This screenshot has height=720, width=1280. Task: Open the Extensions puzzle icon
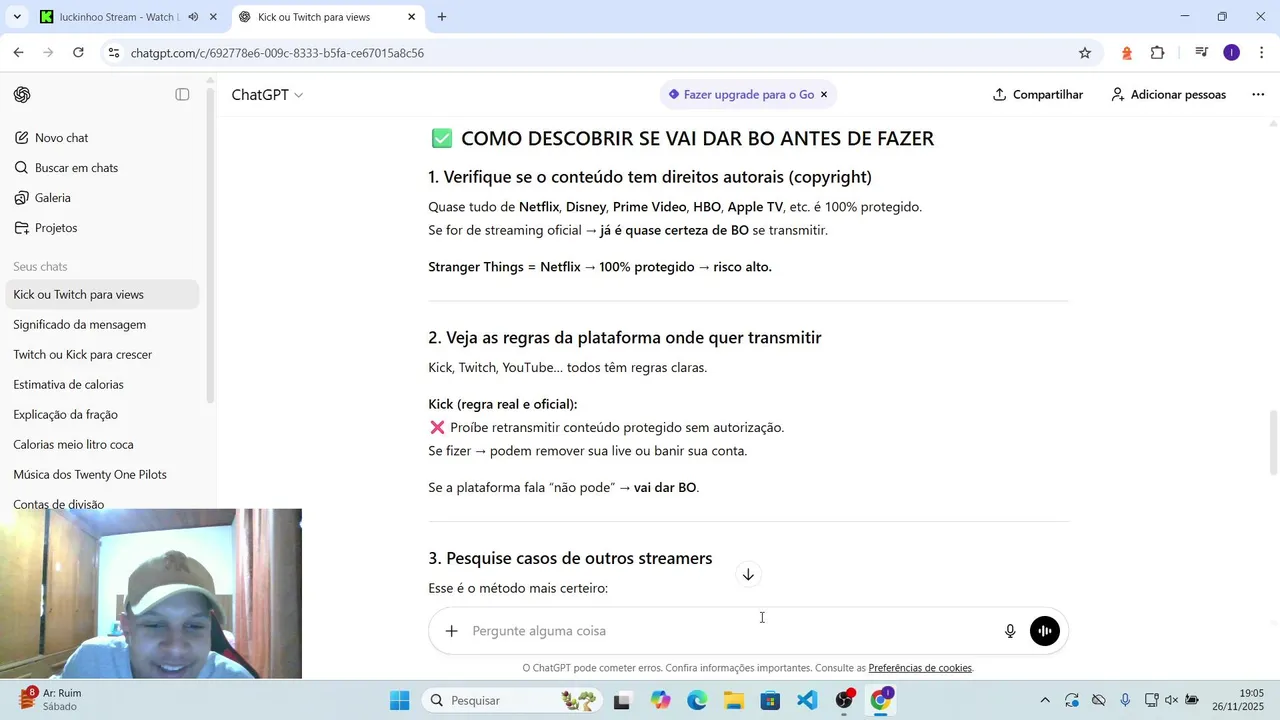click(x=1158, y=53)
